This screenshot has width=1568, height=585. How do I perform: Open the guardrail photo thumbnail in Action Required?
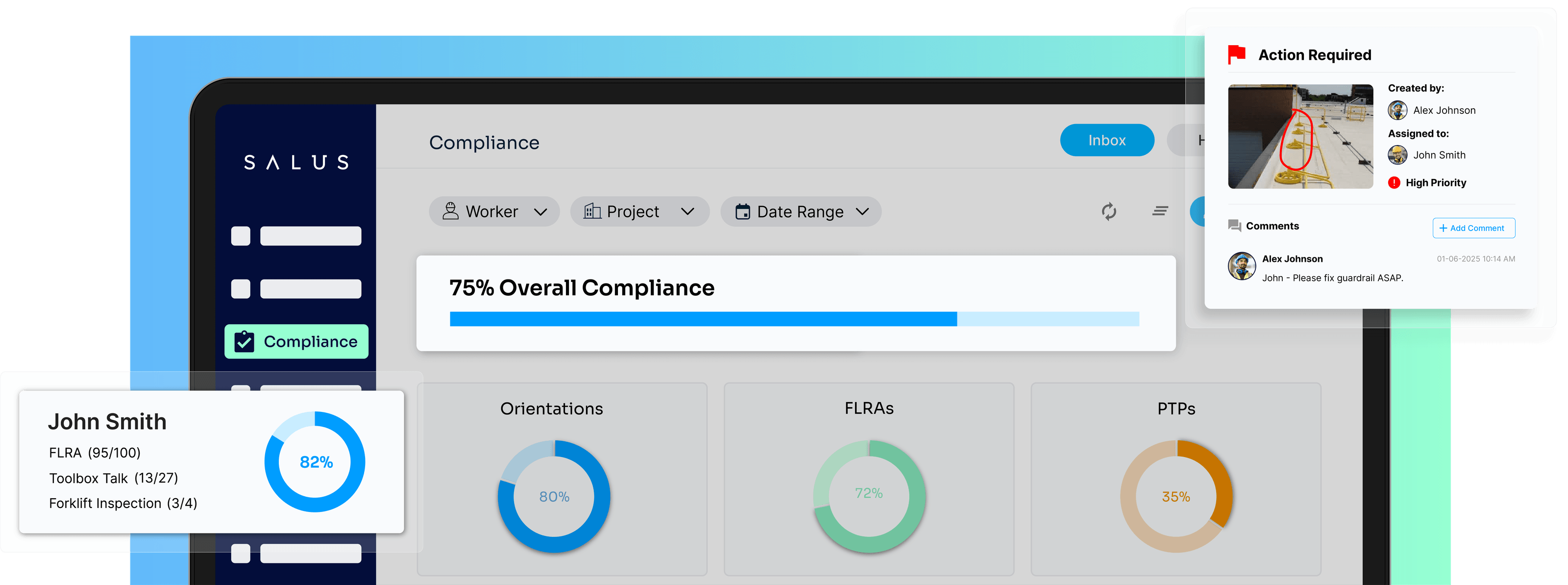1300,136
